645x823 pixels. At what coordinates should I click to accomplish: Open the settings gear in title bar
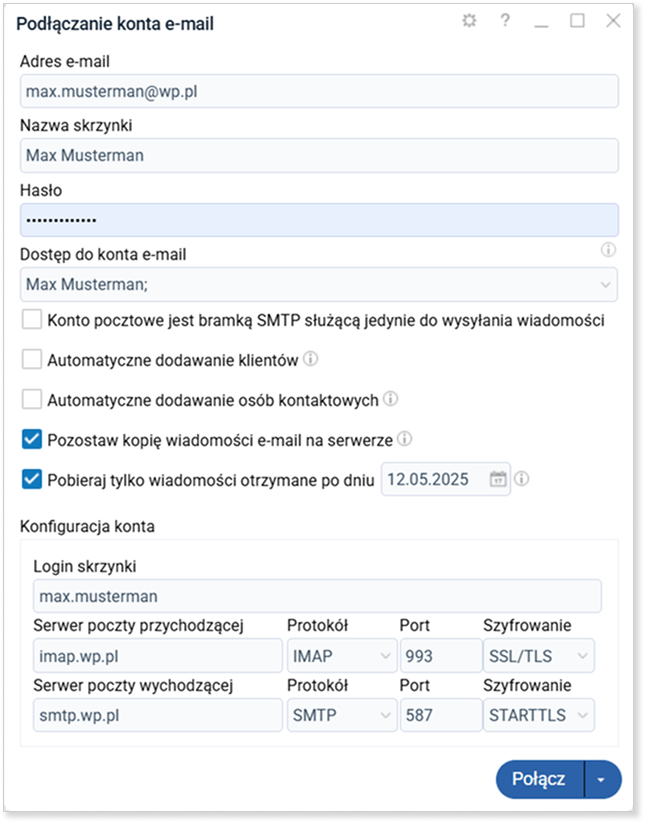(x=469, y=21)
